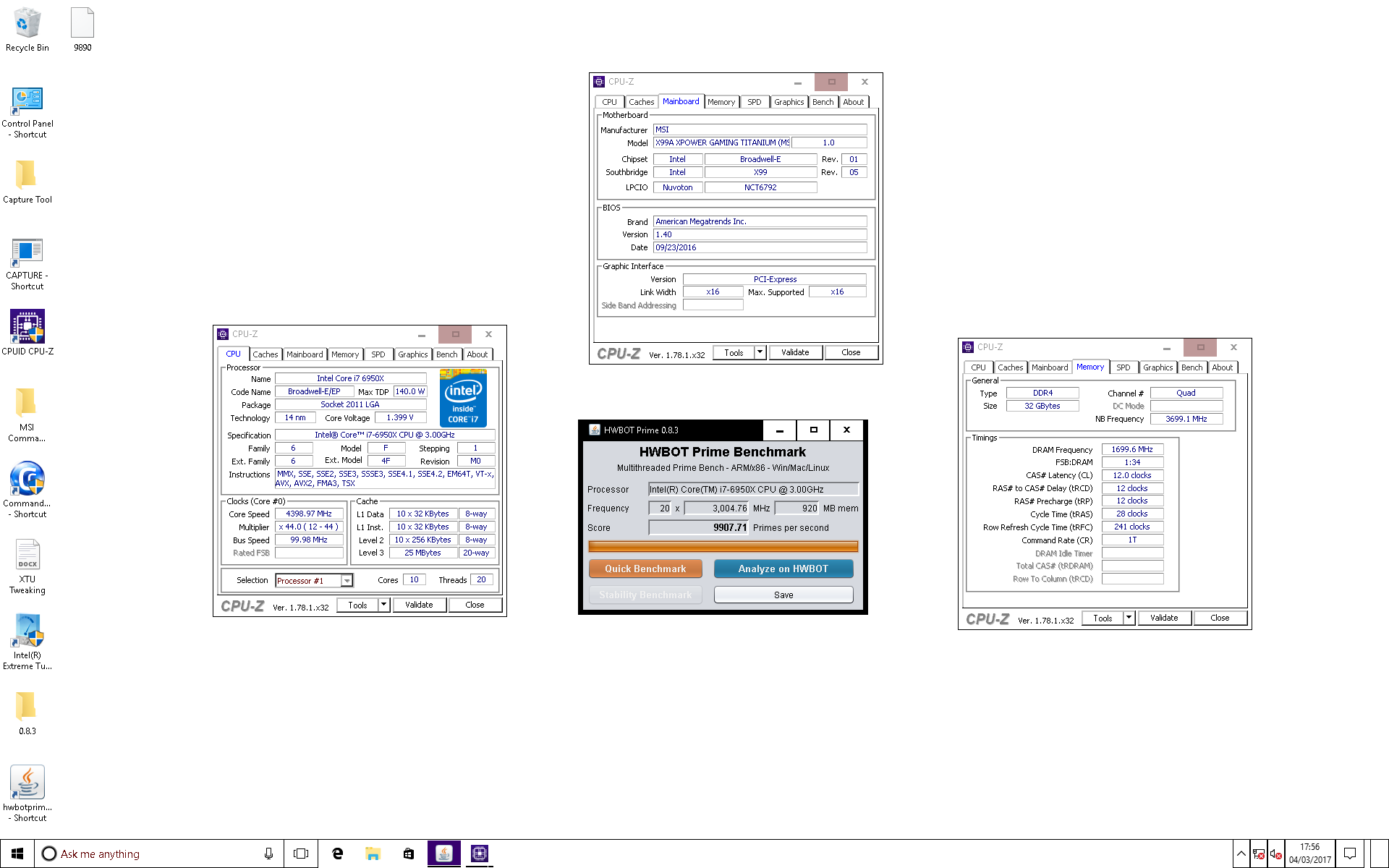Screen dimensions: 1389x868
Task: Select Mainboard tab in the Memory window
Action: tap(1050, 367)
